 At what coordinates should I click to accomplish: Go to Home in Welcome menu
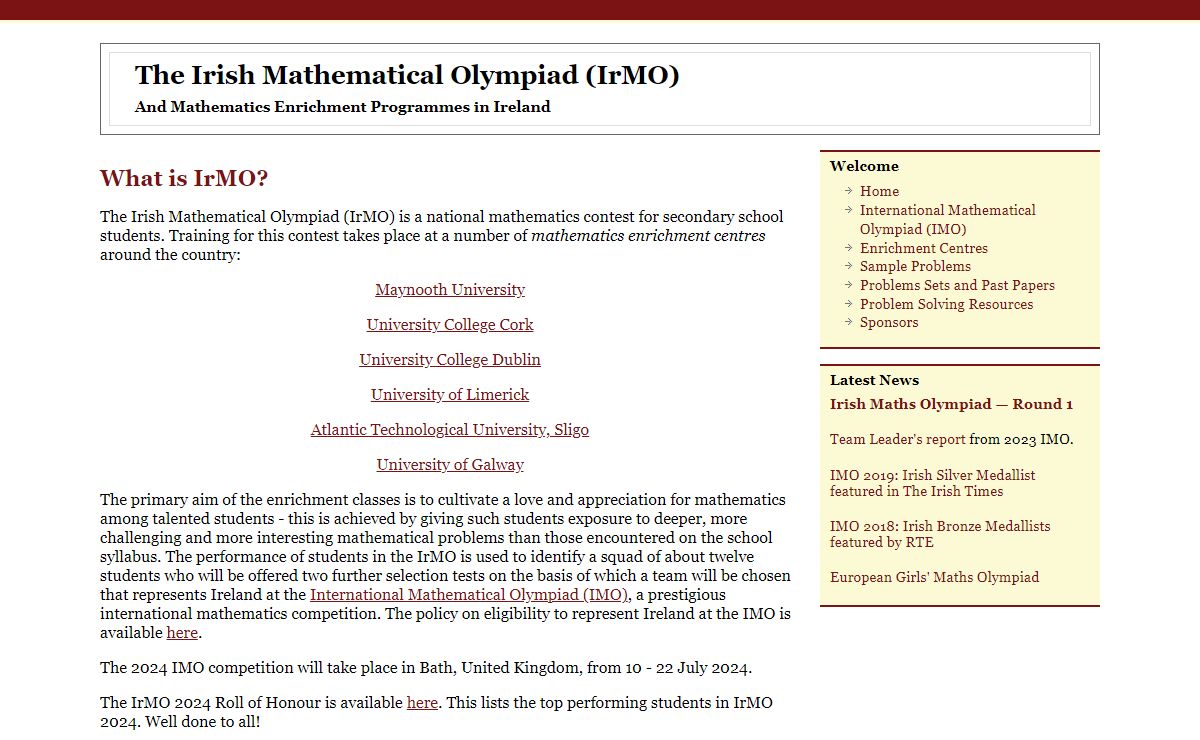pyautogui.click(x=879, y=191)
